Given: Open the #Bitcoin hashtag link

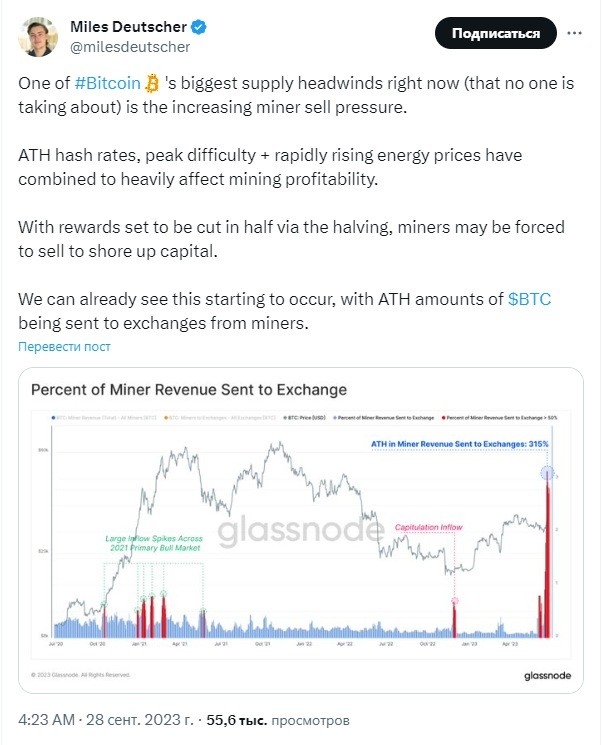Looking at the screenshot, I should (108, 83).
